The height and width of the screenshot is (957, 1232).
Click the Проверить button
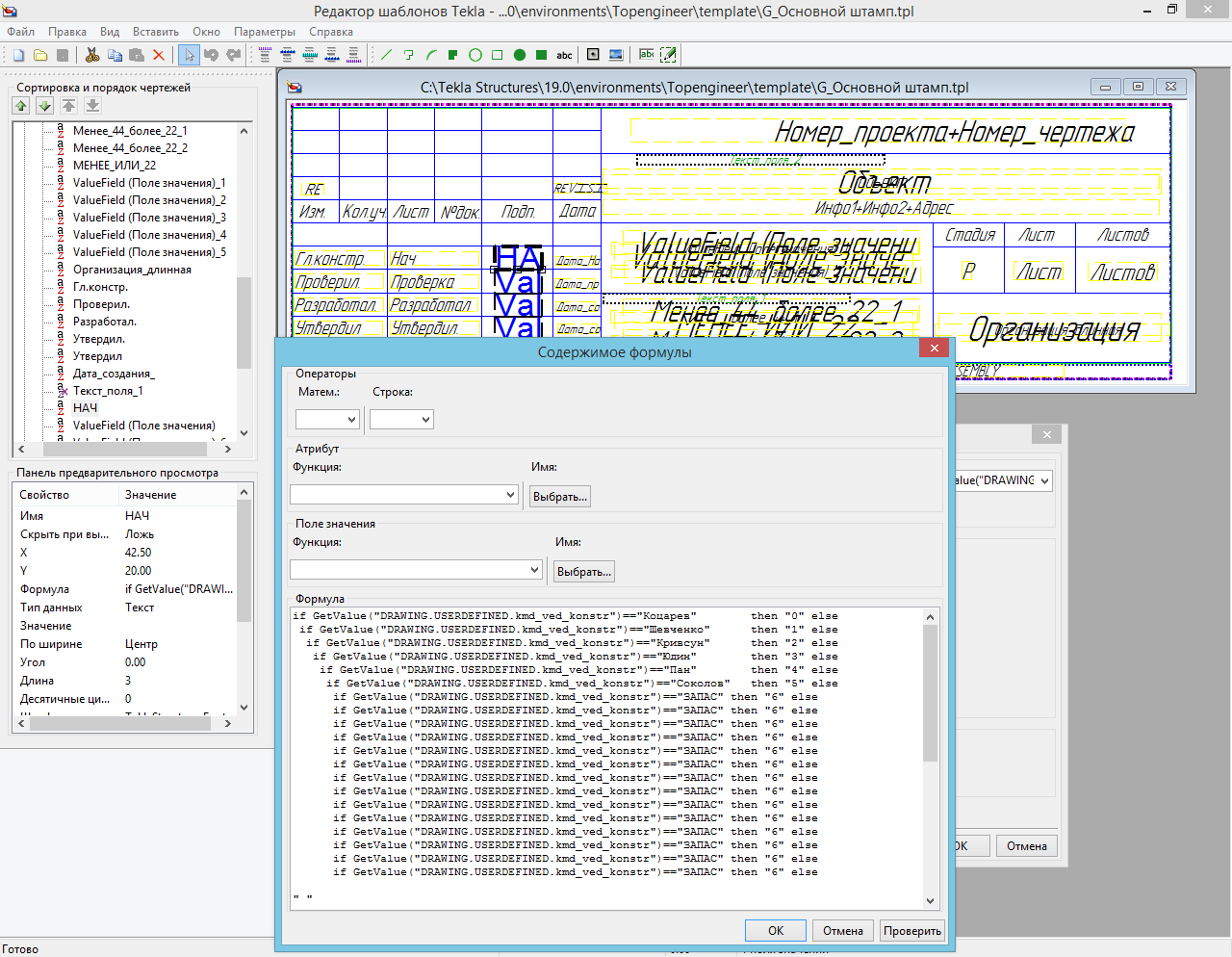pos(911,931)
